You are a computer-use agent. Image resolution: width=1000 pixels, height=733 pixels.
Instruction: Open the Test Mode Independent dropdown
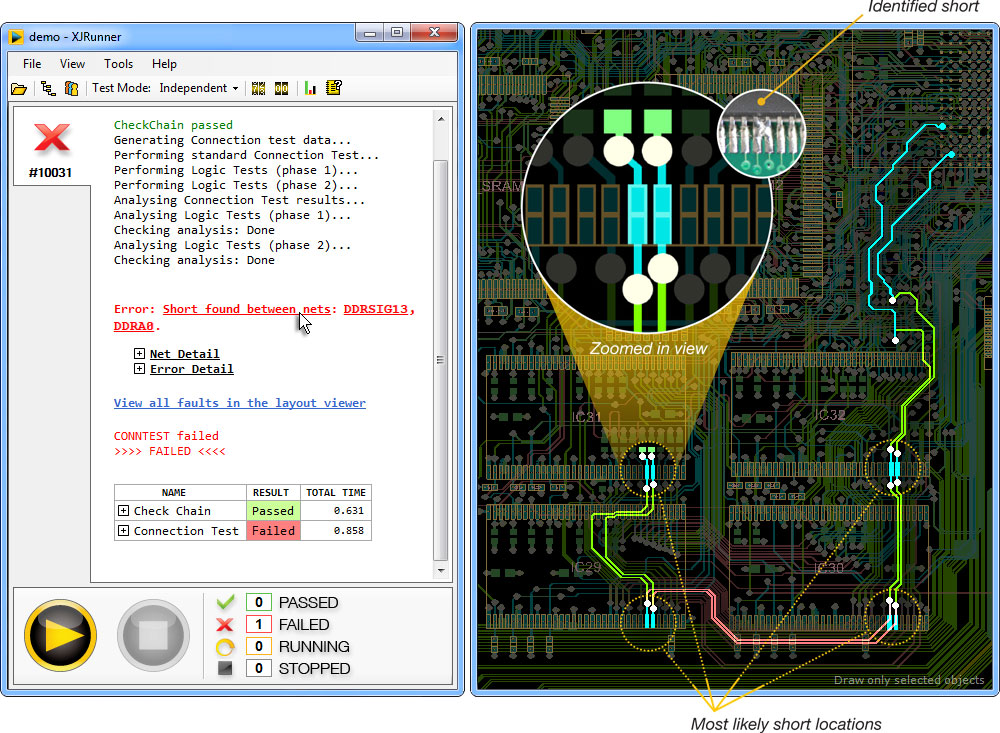[198, 88]
